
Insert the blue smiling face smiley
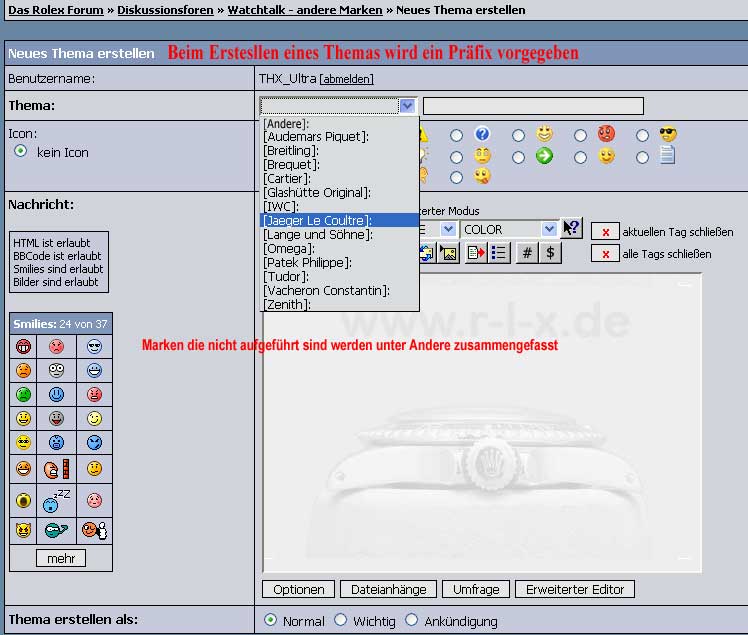[56, 395]
